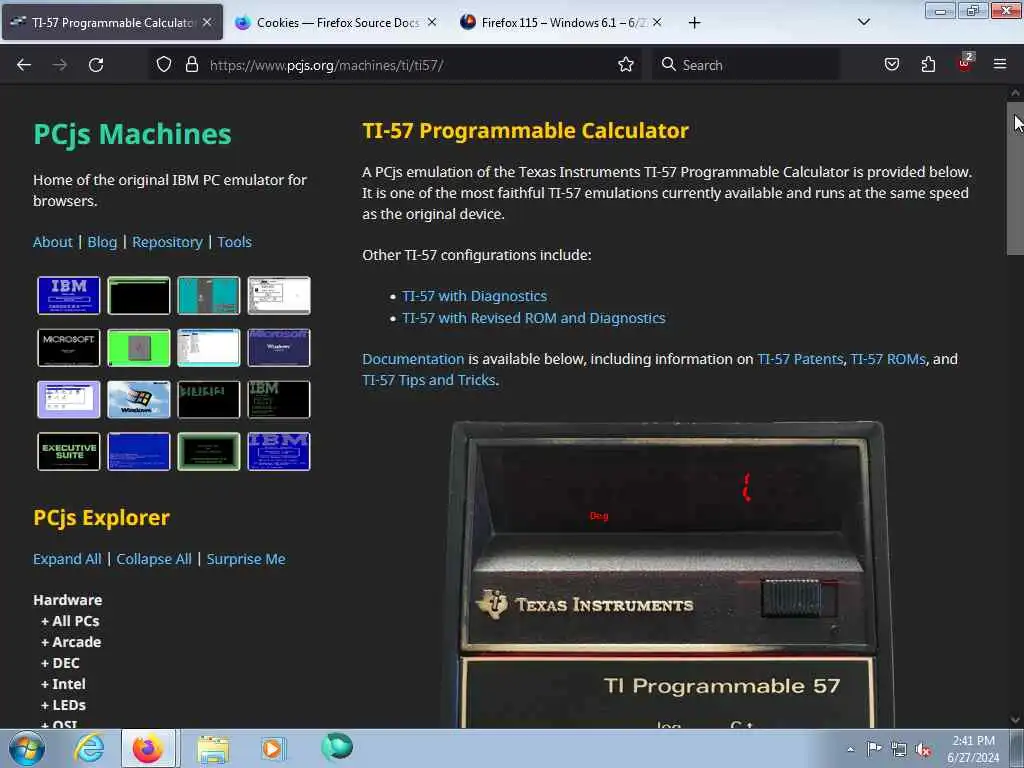Switch to Firefox 115 – Windows 6.1 tab
The image size is (1024, 768).
(562, 22)
